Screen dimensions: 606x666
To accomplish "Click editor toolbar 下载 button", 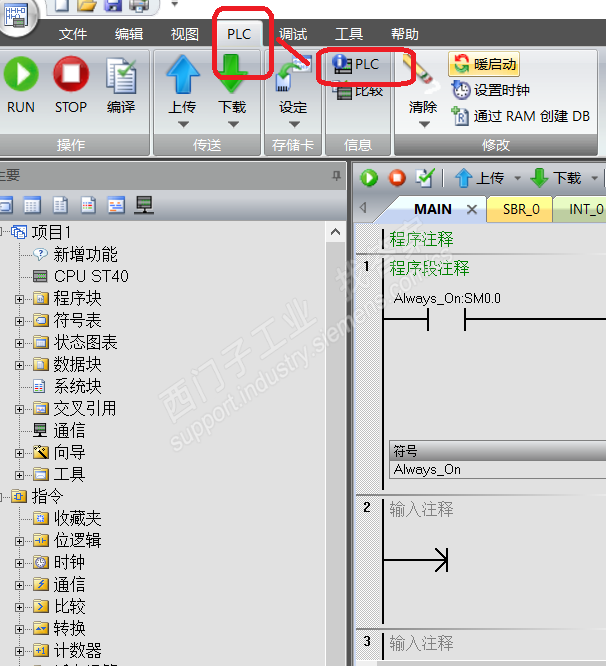I will click(x=556, y=178).
